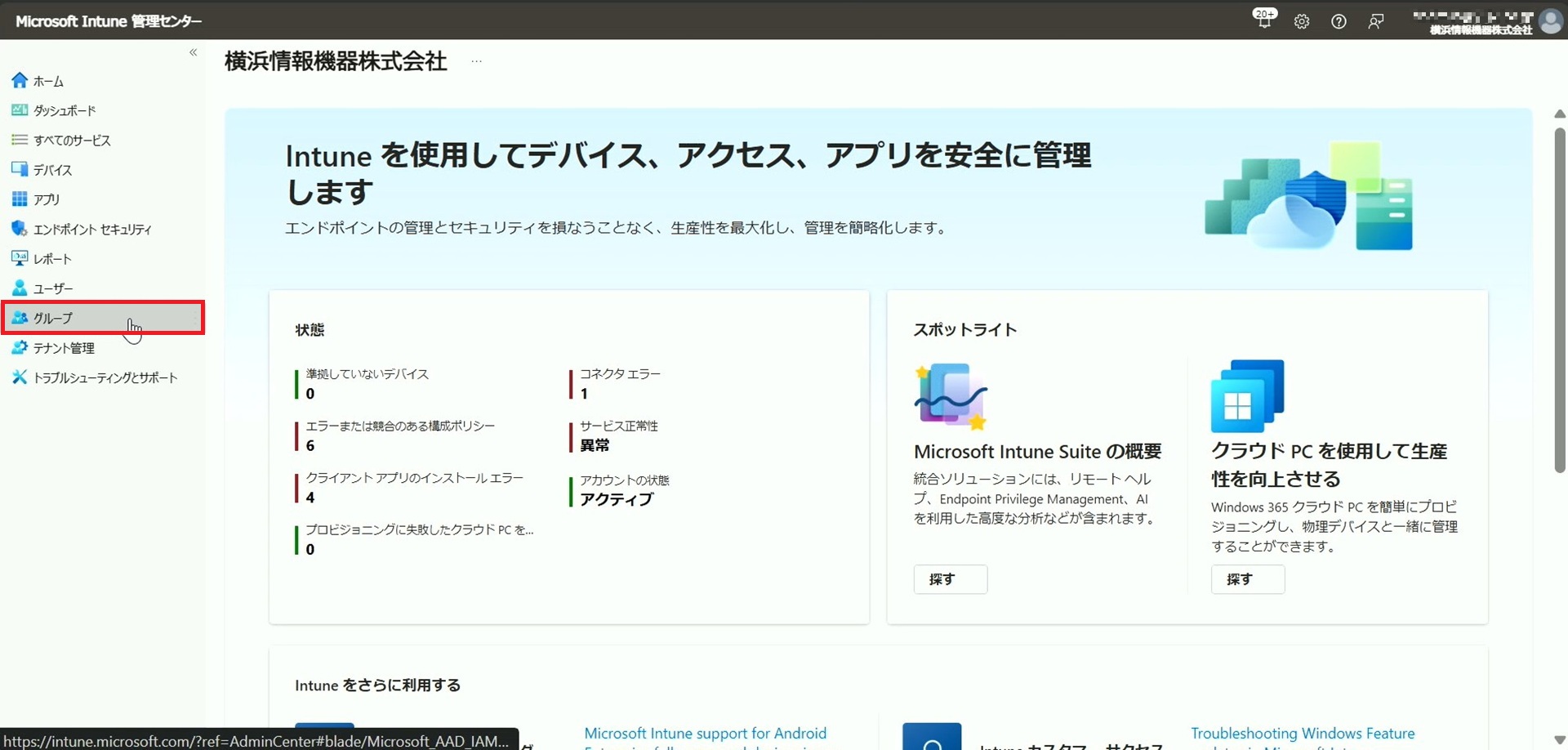
Task: Open the notifications bell icon
Action: point(1264,20)
